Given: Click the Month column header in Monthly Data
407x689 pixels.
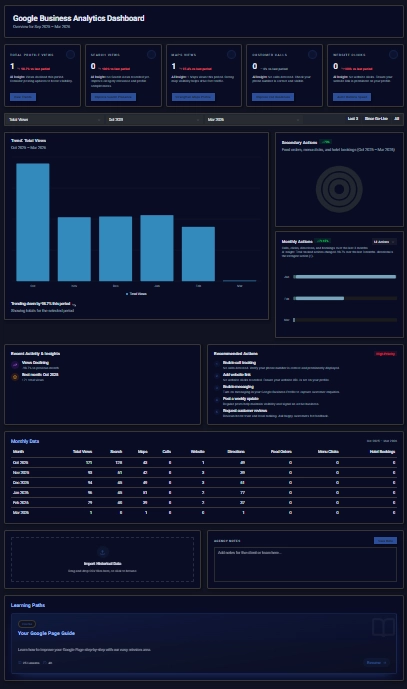Looking at the screenshot, I should [x=18, y=452].
